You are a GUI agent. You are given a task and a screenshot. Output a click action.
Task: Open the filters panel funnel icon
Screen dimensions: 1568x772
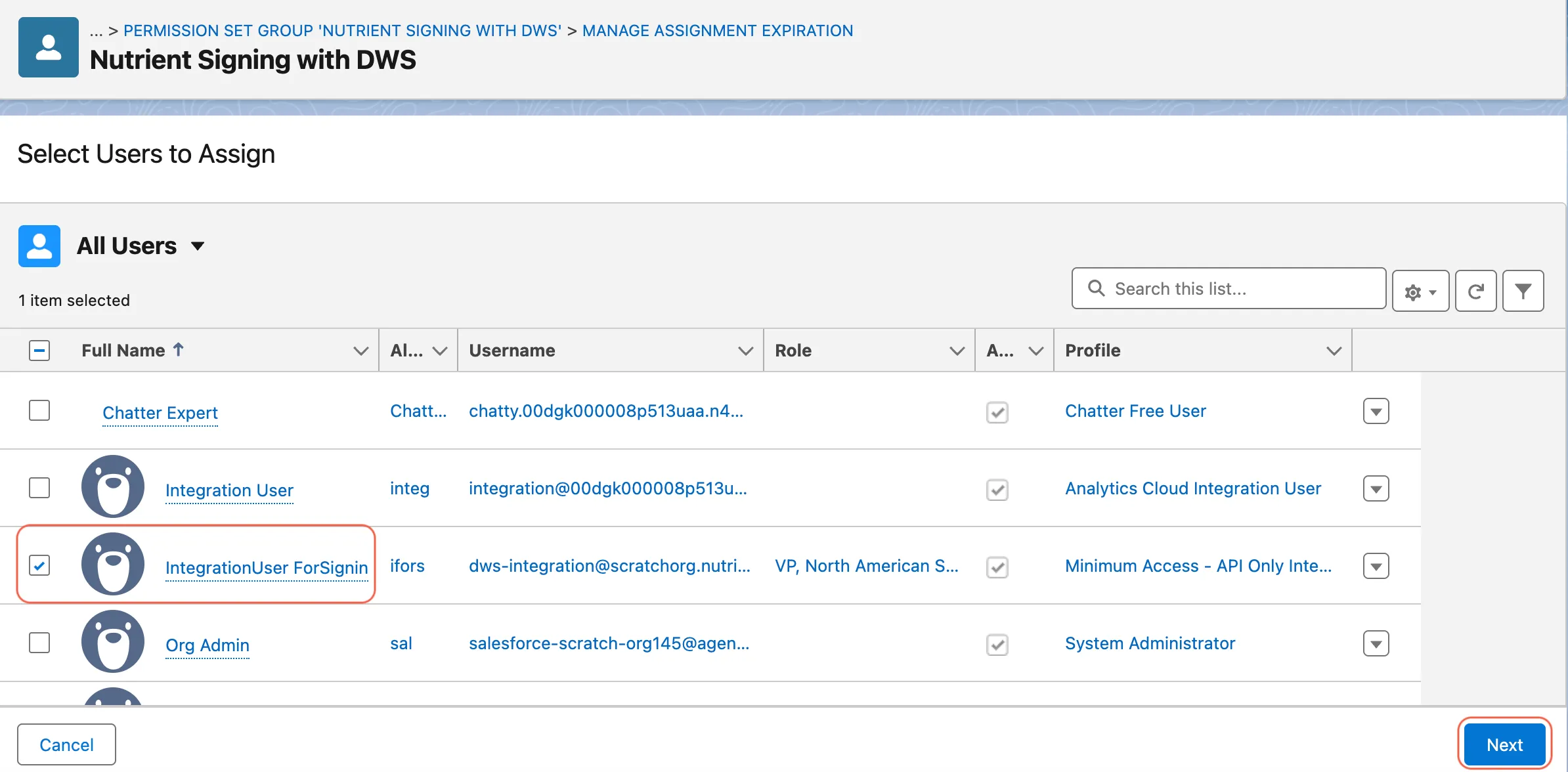tap(1523, 291)
